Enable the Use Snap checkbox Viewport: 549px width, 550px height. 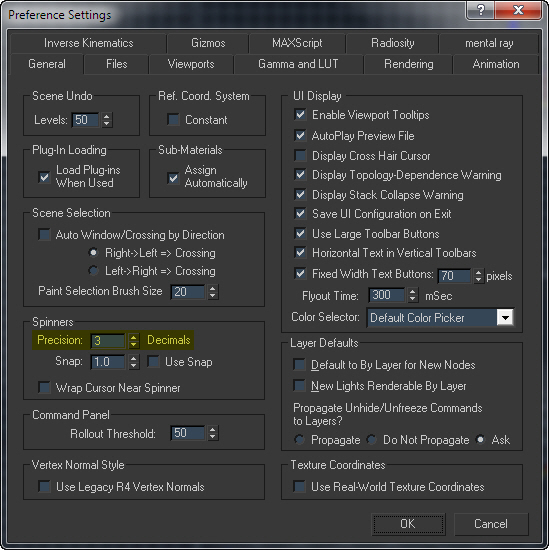(x=153, y=362)
